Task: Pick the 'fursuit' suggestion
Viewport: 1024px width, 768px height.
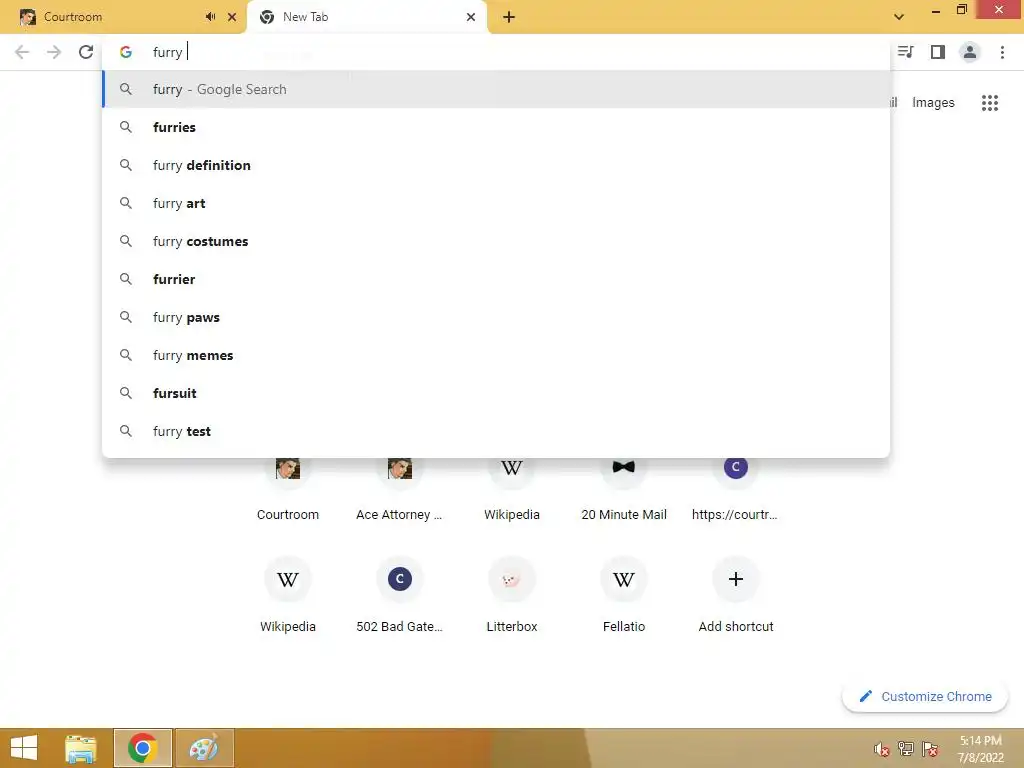Action: coord(496,393)
